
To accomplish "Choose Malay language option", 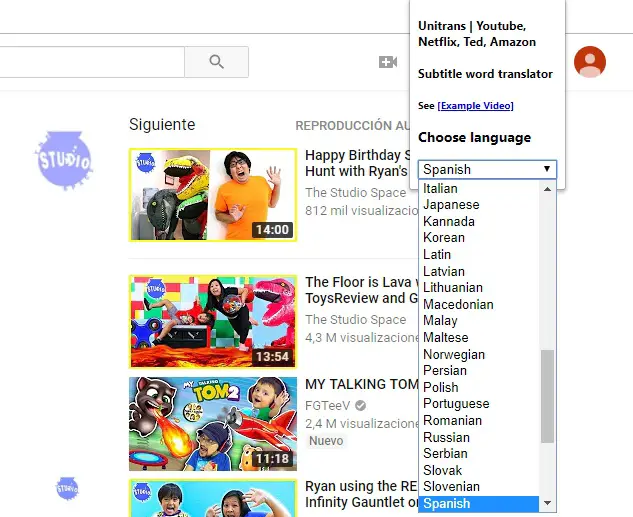I will tap(479, 321).
